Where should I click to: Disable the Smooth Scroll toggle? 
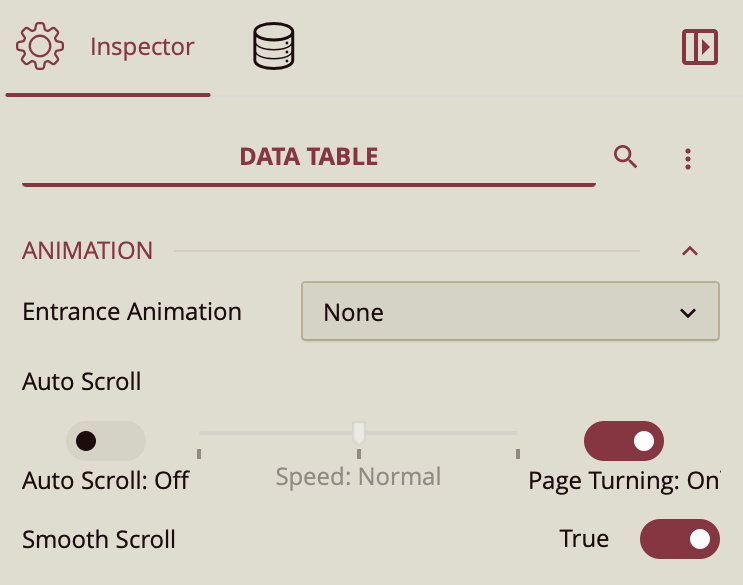coord(680,539)
